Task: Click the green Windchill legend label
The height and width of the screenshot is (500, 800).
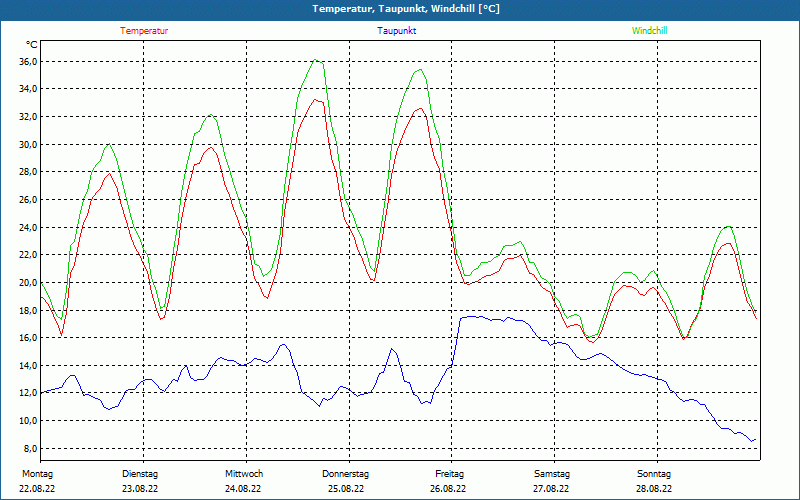Action: pos(649,31)
